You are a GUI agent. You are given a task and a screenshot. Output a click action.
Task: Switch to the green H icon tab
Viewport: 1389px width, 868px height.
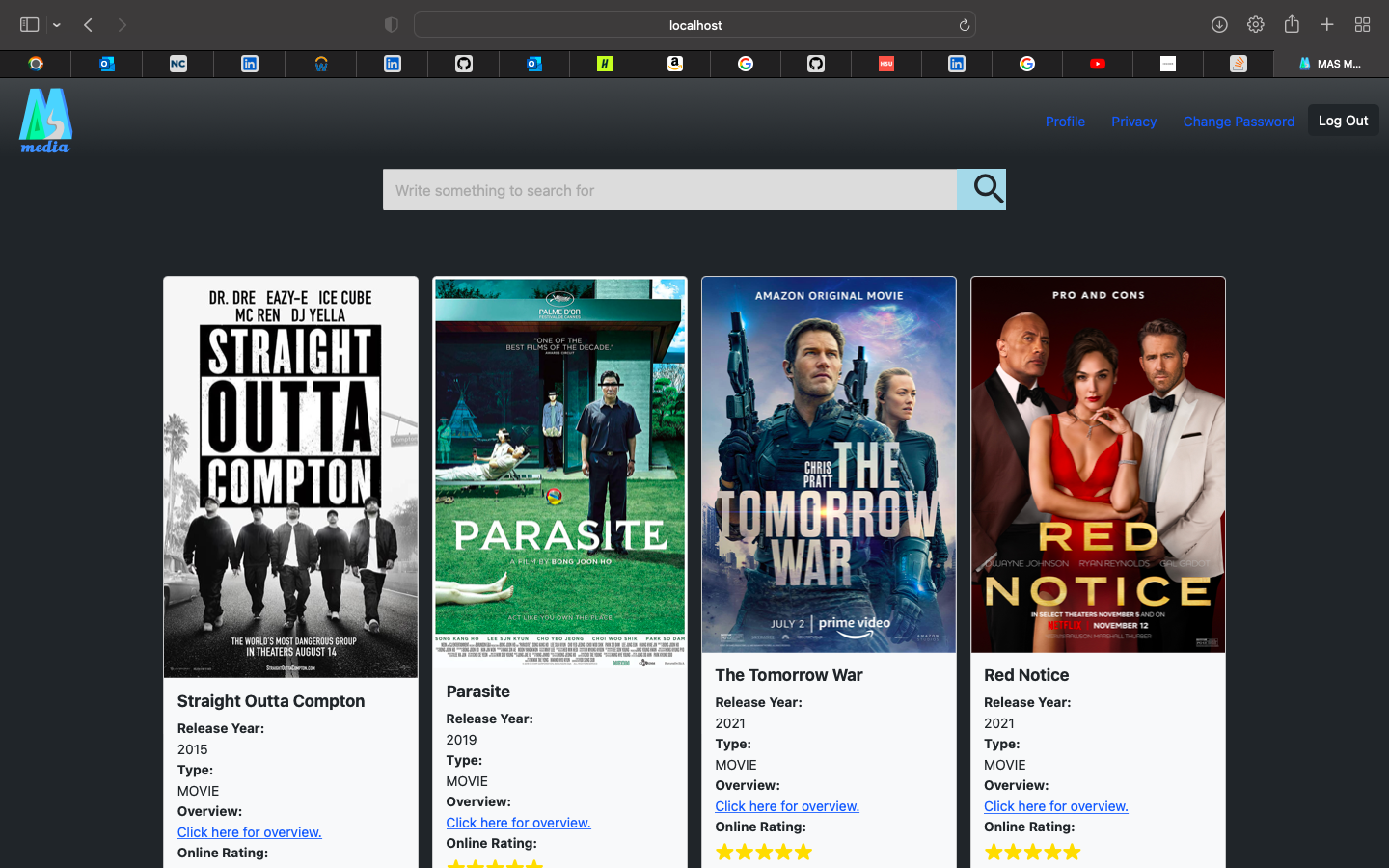coord(605,64)
